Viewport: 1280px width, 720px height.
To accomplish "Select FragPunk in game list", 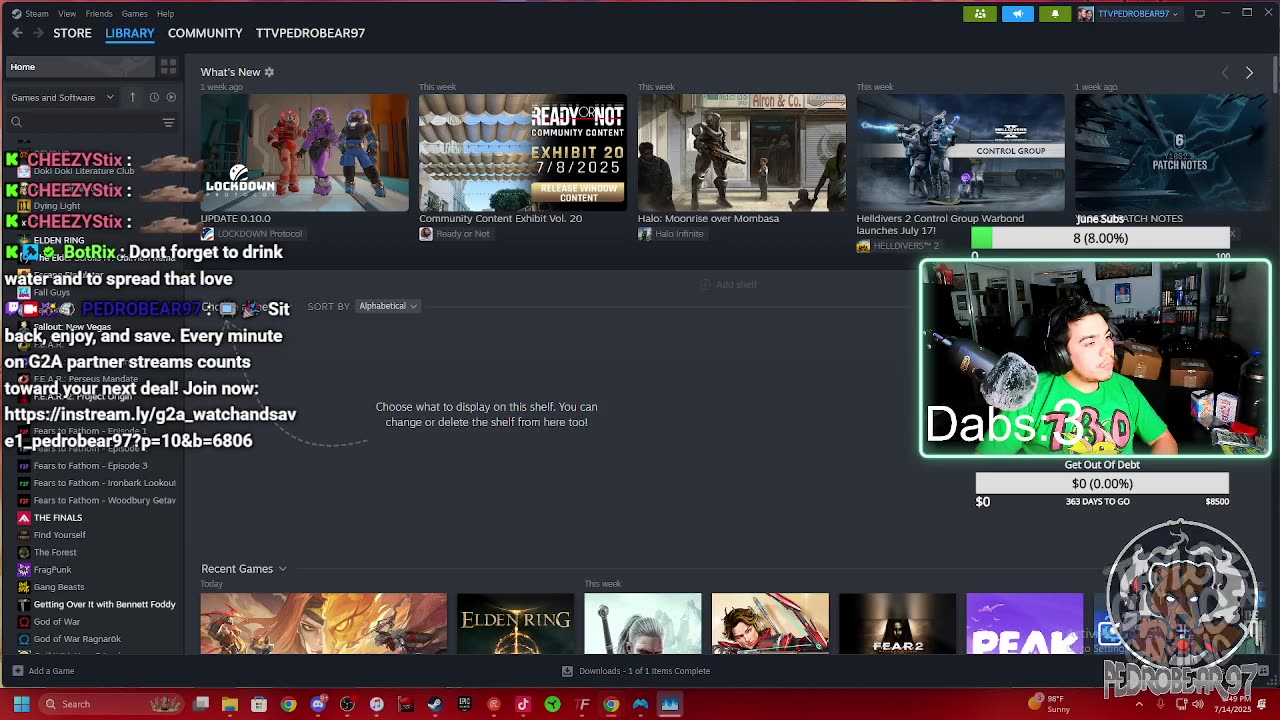I will 52,570.
